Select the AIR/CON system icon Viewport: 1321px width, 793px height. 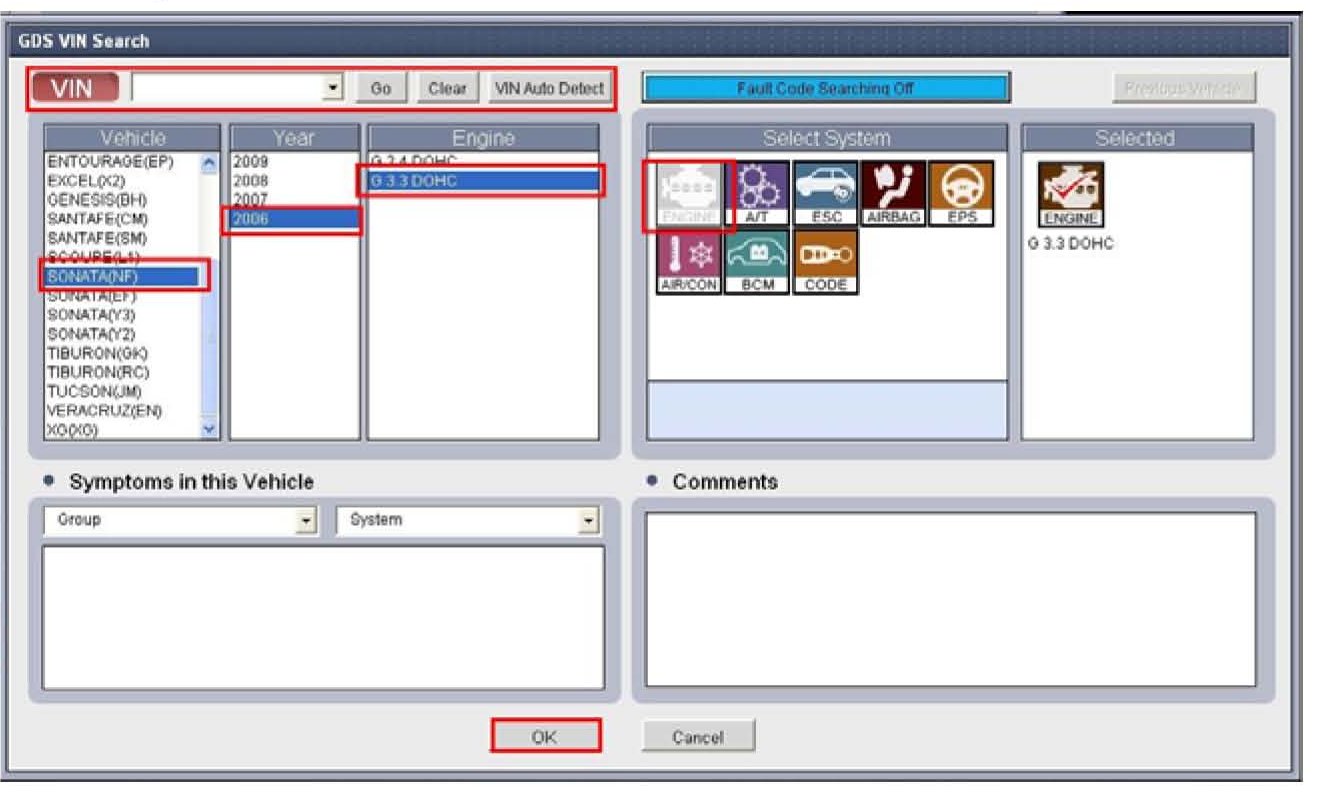(688, 262)
